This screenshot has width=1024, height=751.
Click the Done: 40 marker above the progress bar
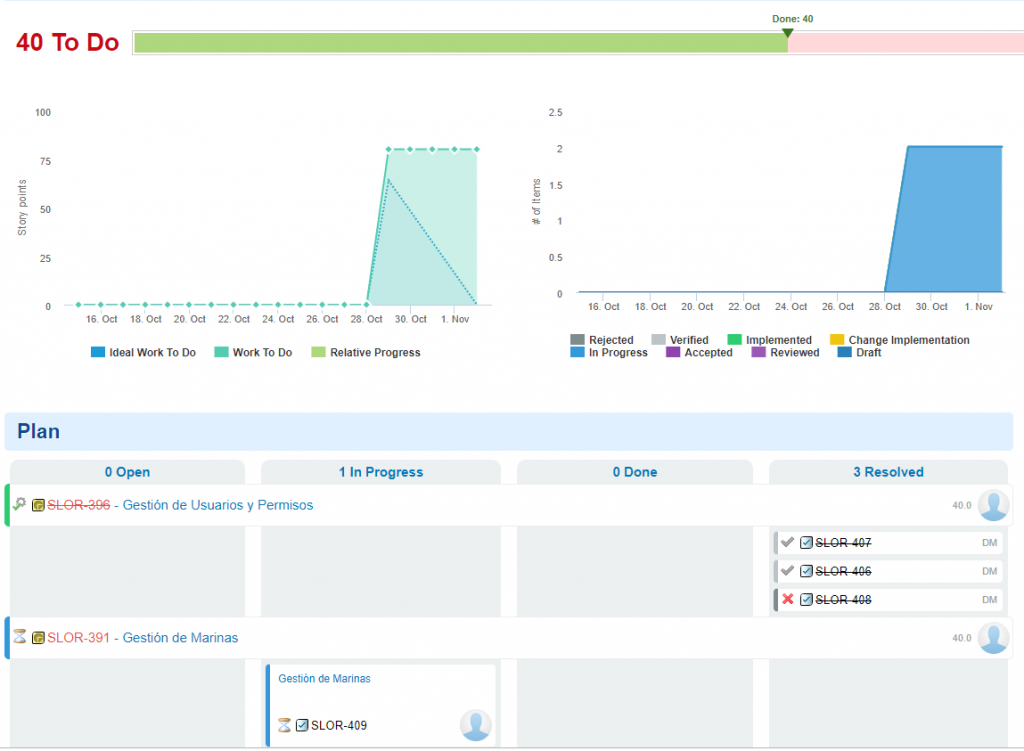(790, 18)
